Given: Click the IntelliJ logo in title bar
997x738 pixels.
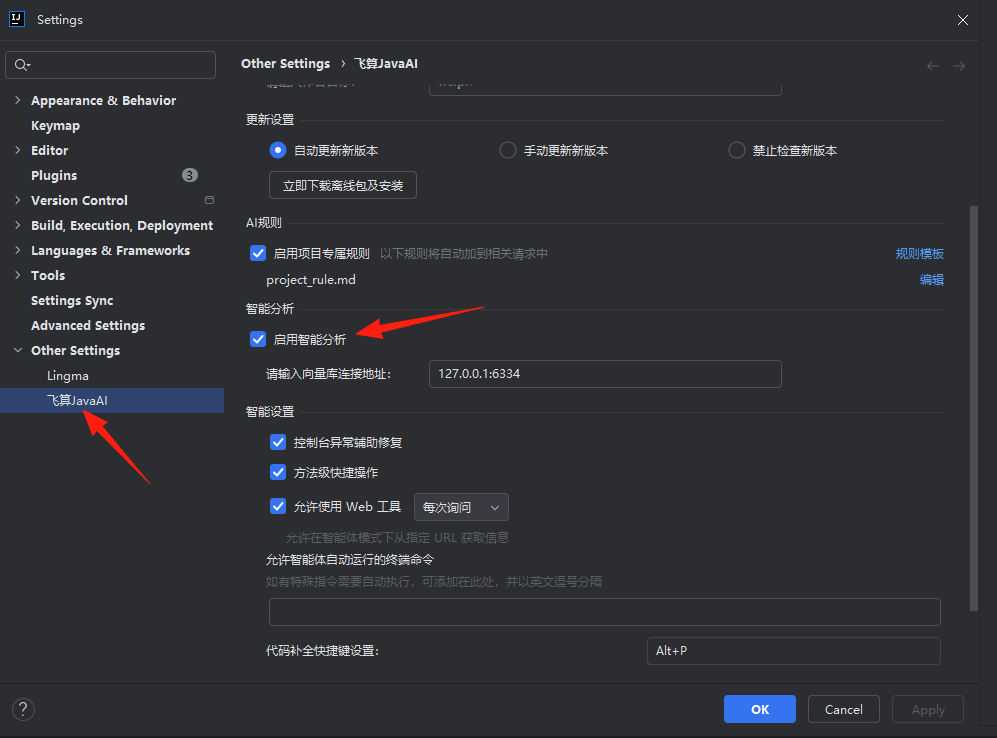Looking at the screenshot, I should click(17, 19).
